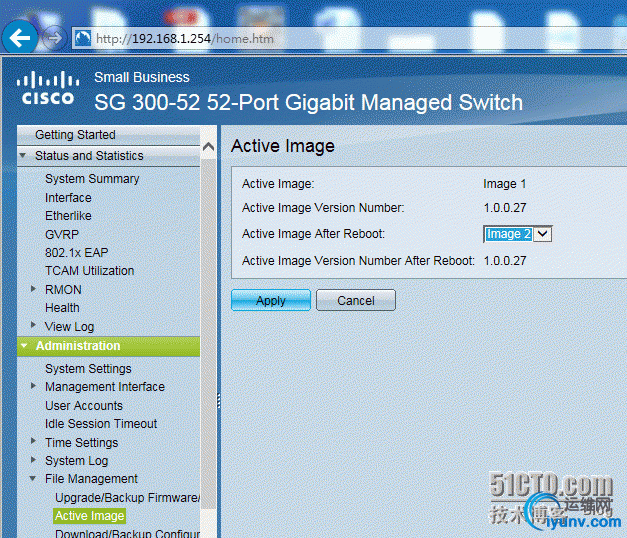627x538 pixels.
Task: Click the System Log label
Action: (x=76, y=461)
